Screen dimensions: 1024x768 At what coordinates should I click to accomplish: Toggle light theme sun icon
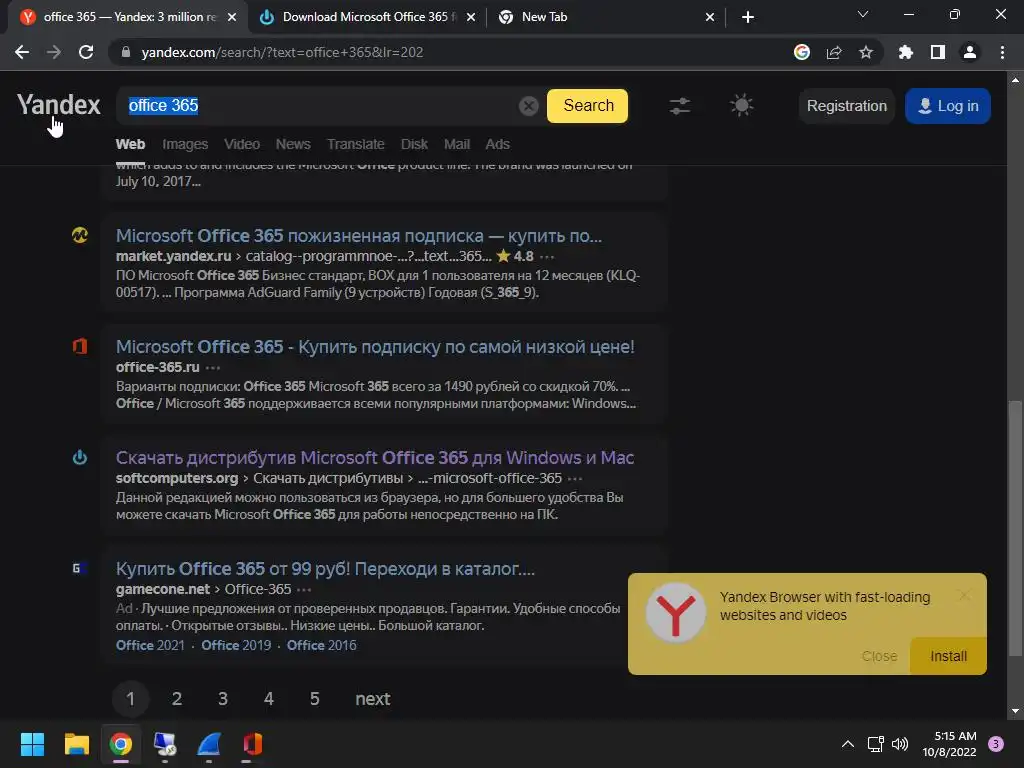(741, 105)
